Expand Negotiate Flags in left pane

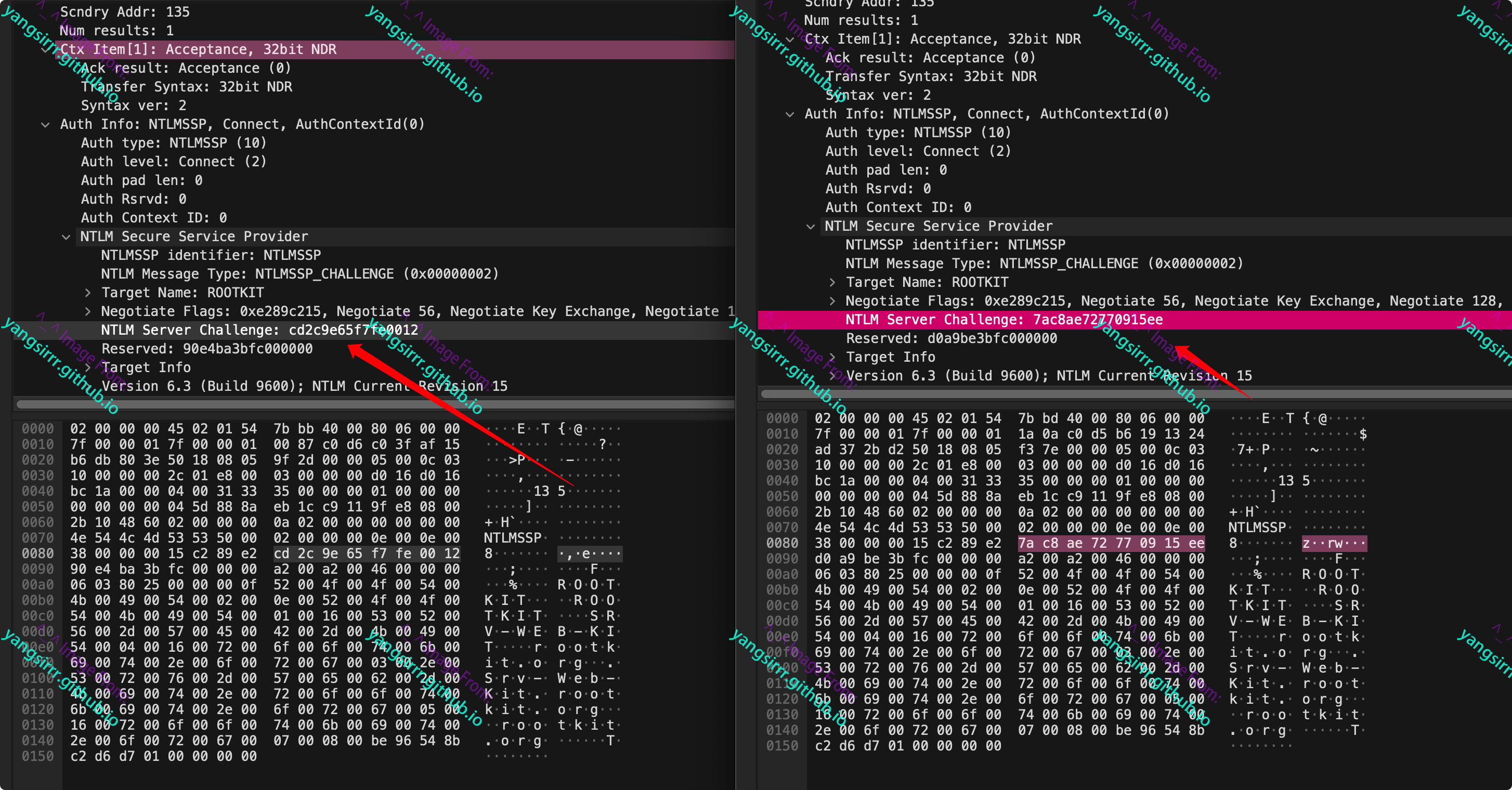87,312
